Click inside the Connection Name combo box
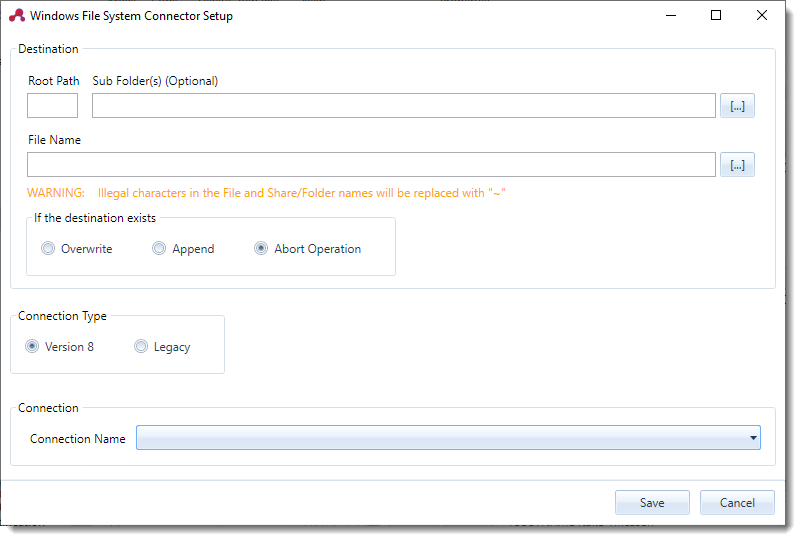The width and height of the screenshot is (801, 541). pyautogui.click(x=440, y=438)
